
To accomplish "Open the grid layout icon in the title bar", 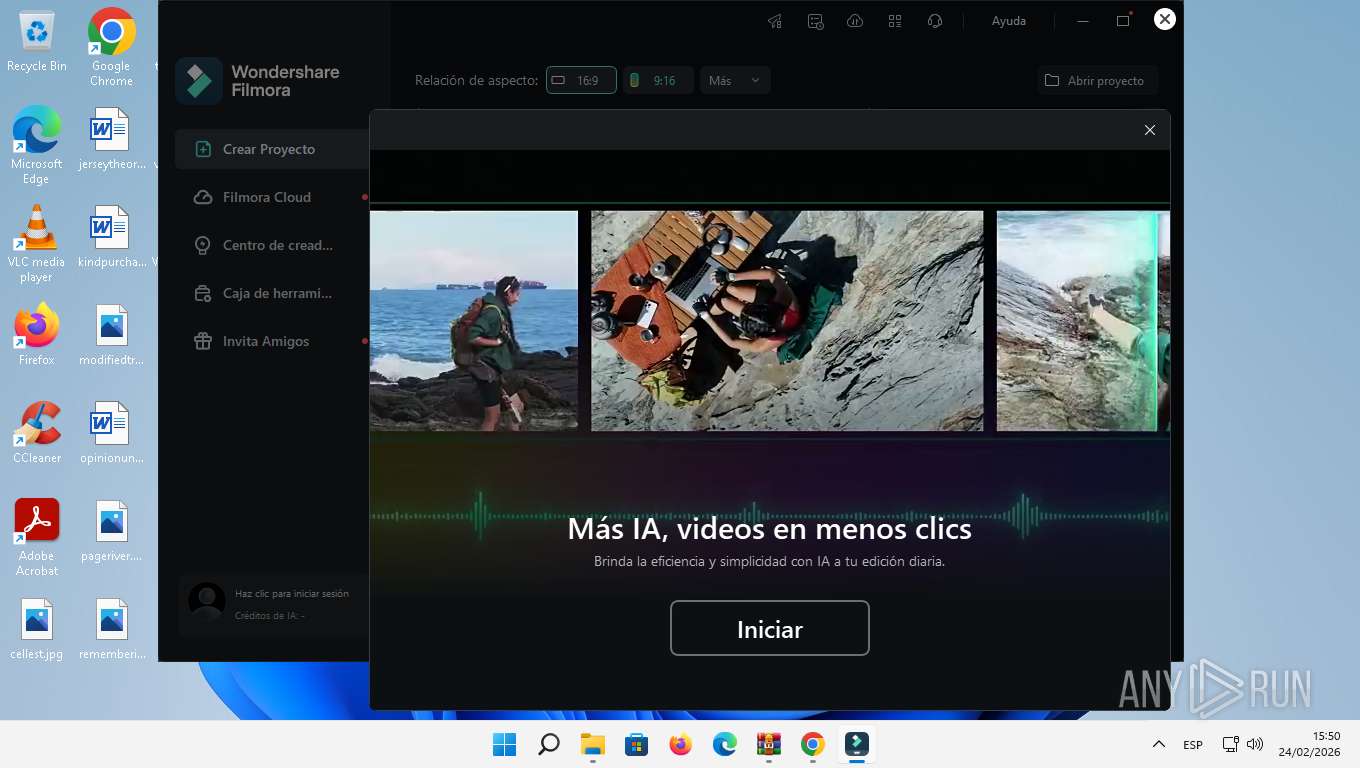I will tap(895, 21).
